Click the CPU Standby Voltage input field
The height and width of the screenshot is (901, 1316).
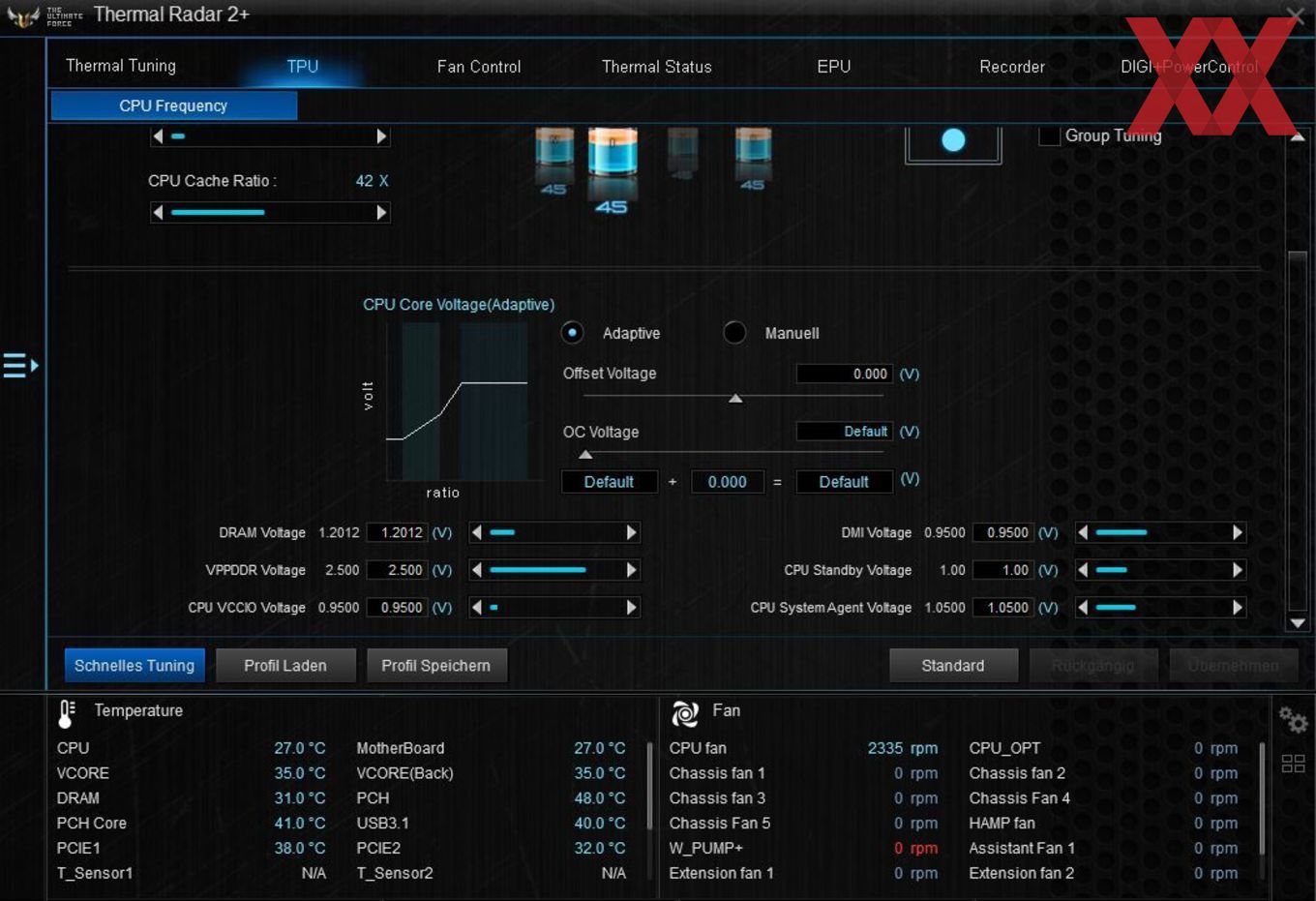tap(1003, 570)
